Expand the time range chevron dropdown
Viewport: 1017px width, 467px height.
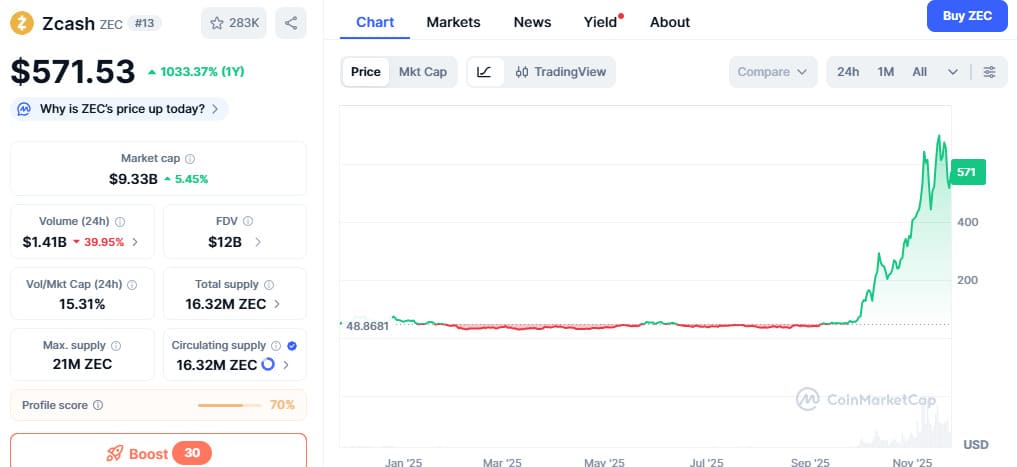click(x=952, y=72)
